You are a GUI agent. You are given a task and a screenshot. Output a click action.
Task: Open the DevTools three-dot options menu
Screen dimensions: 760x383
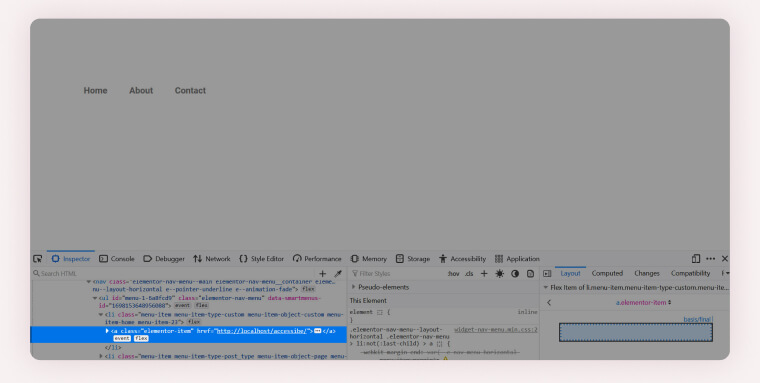(711, 258)
